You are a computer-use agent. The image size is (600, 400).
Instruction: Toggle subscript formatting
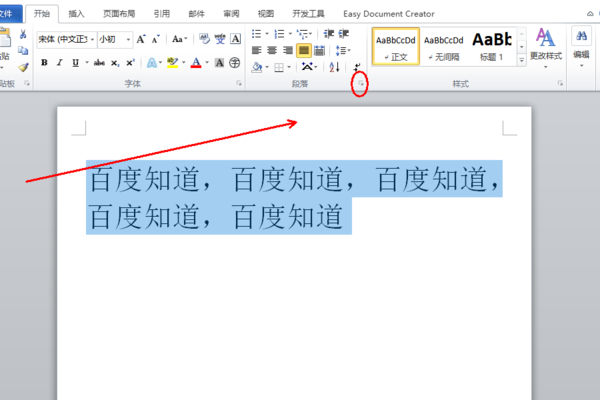pyautogui.click(x=115, y=63)
